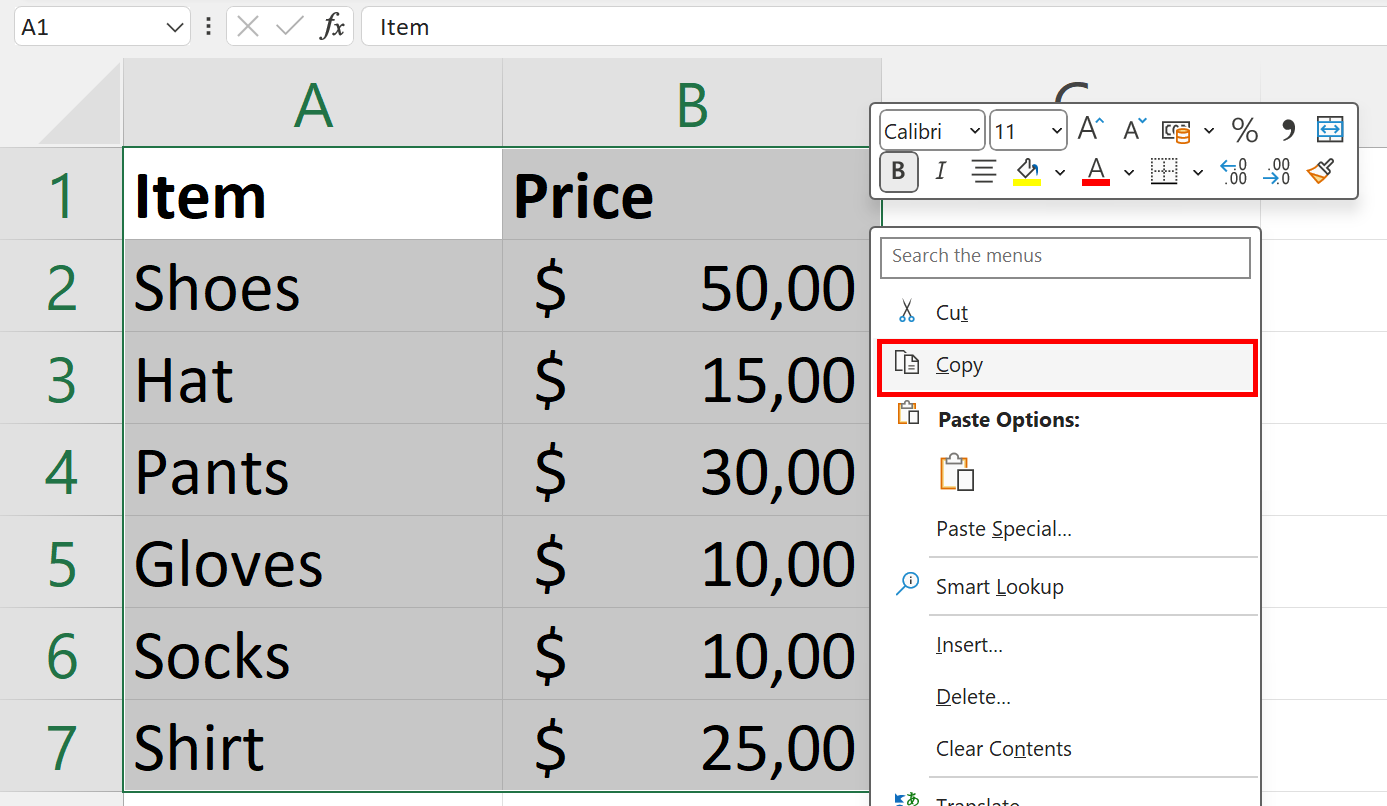Expand the Font Color dropdown arrow
The height and width of the screenshot is (806, 1387).
point(1129,173)
